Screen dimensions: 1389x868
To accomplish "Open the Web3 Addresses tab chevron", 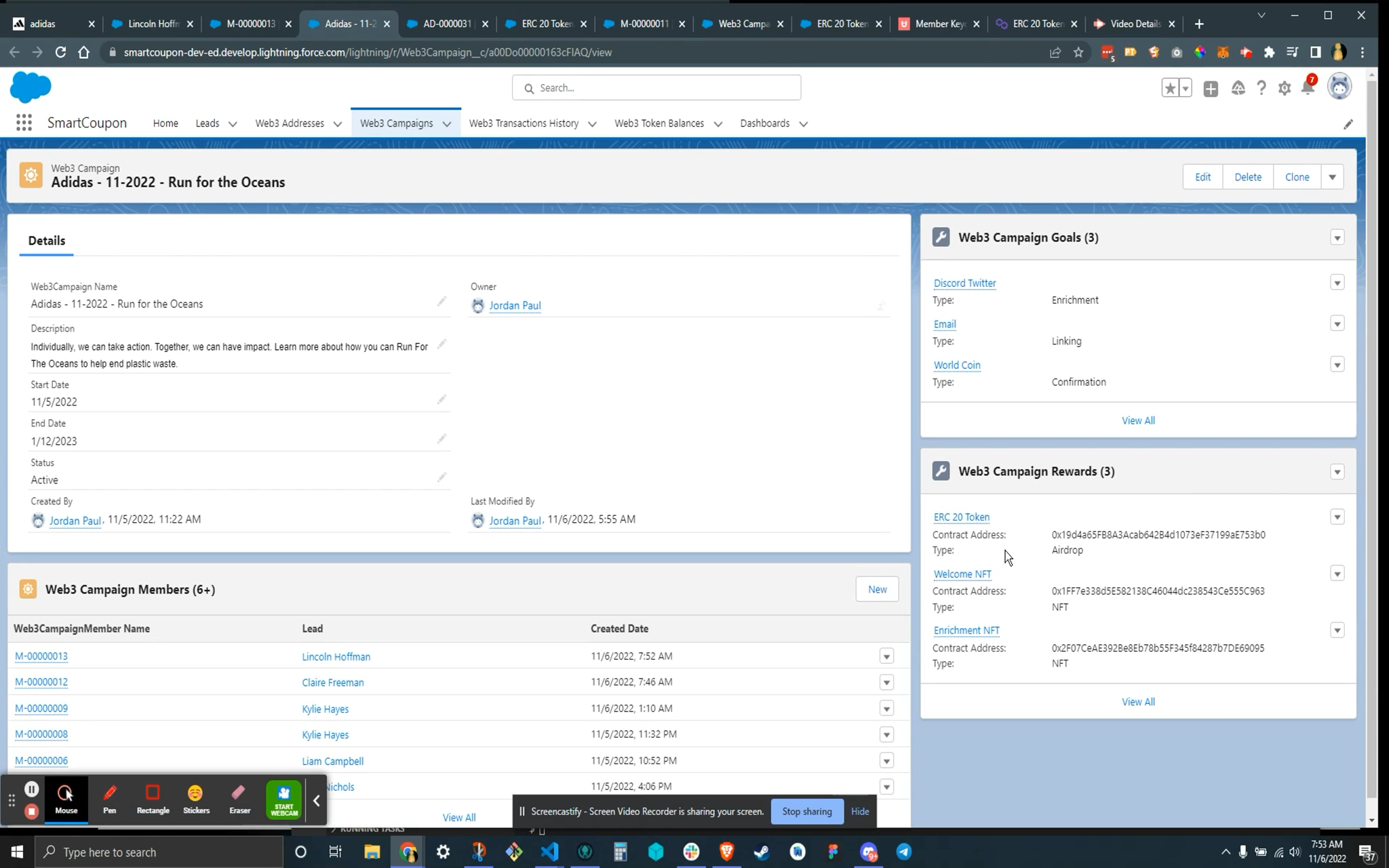I will click(x=337, y=124).
